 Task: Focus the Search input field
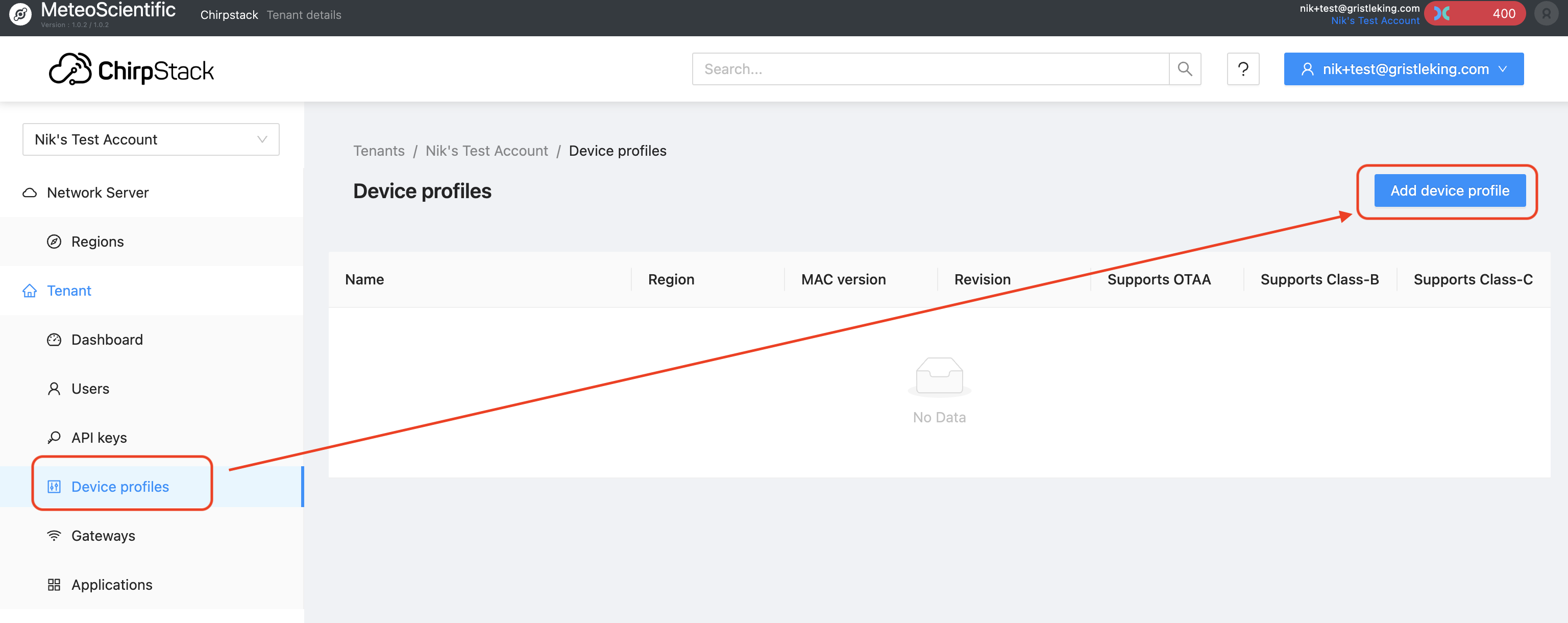(929, 69)
